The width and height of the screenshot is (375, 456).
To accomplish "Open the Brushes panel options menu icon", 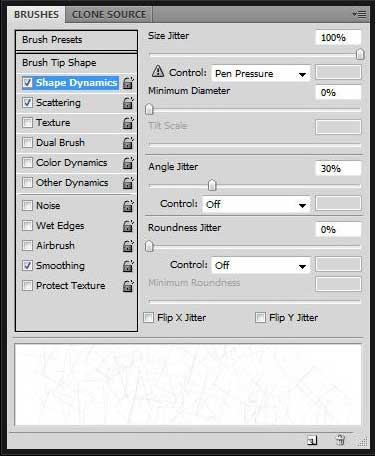I will 359,14.
